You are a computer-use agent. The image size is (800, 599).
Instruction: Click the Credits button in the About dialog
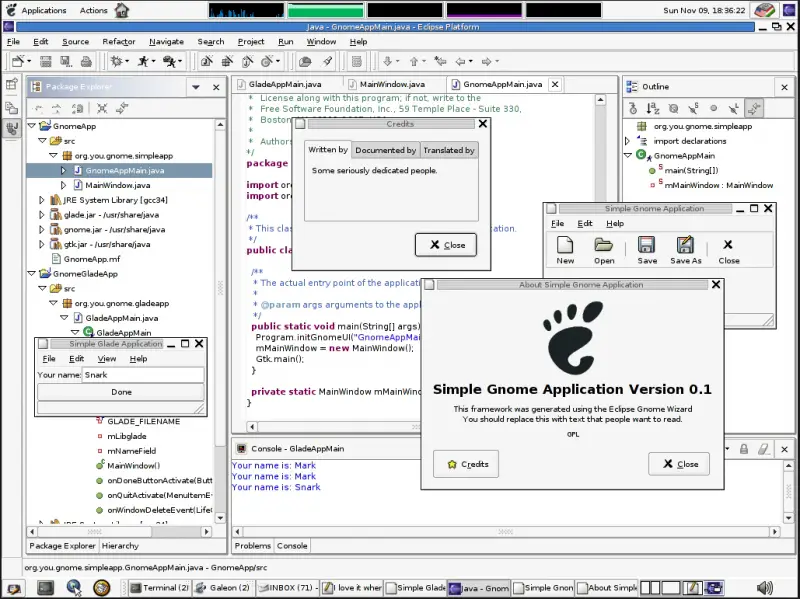(466, 464)
